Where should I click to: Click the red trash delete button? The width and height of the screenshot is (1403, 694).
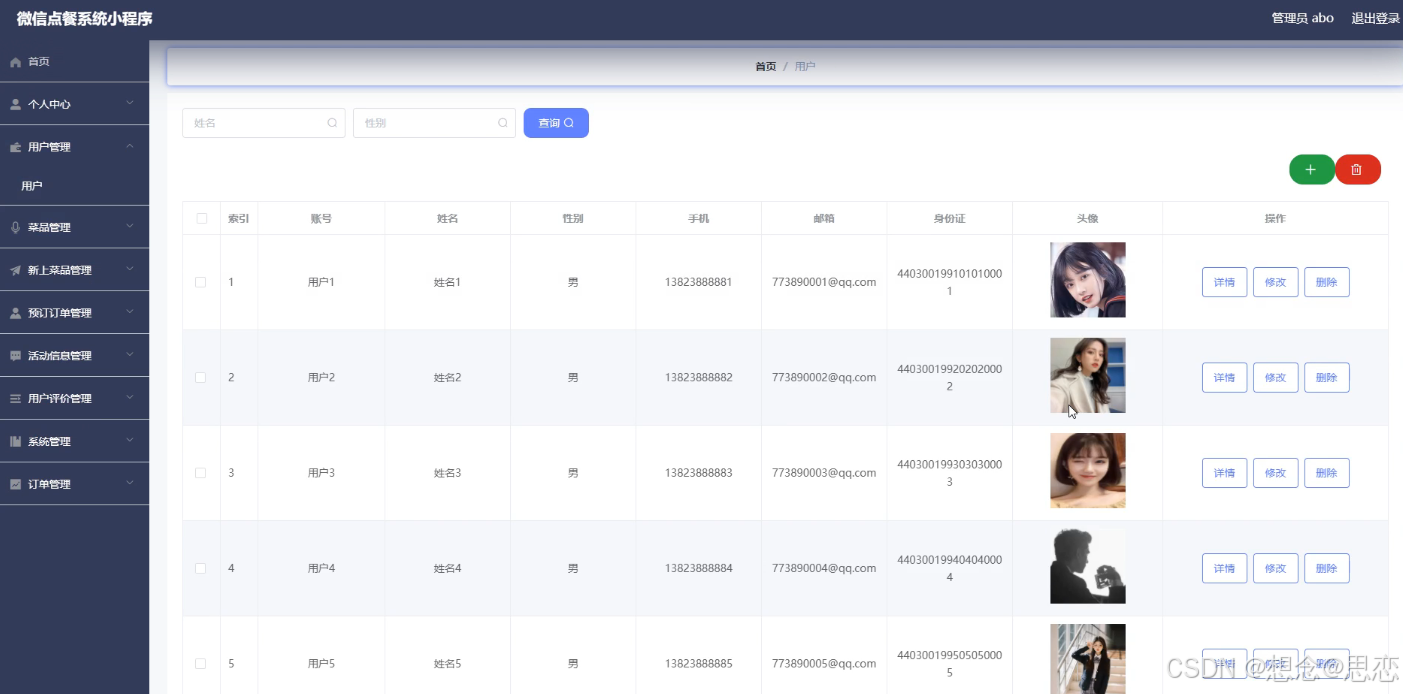pos(1357,170)
